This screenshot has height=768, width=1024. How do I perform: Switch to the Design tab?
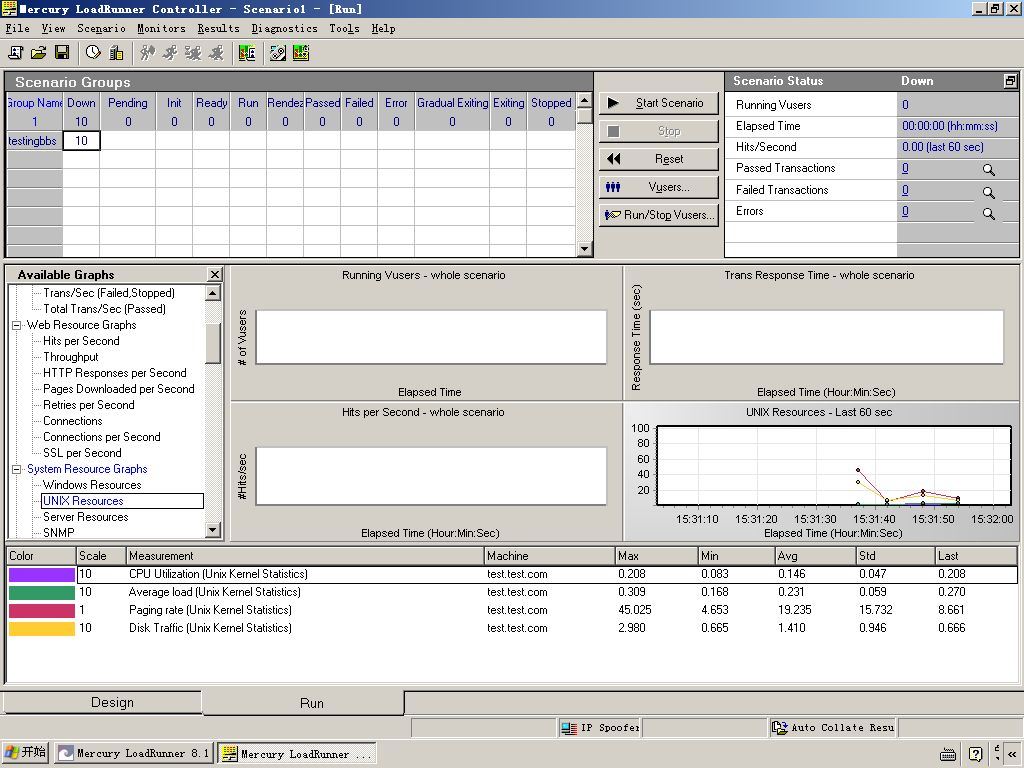click(x=102, y=703)
